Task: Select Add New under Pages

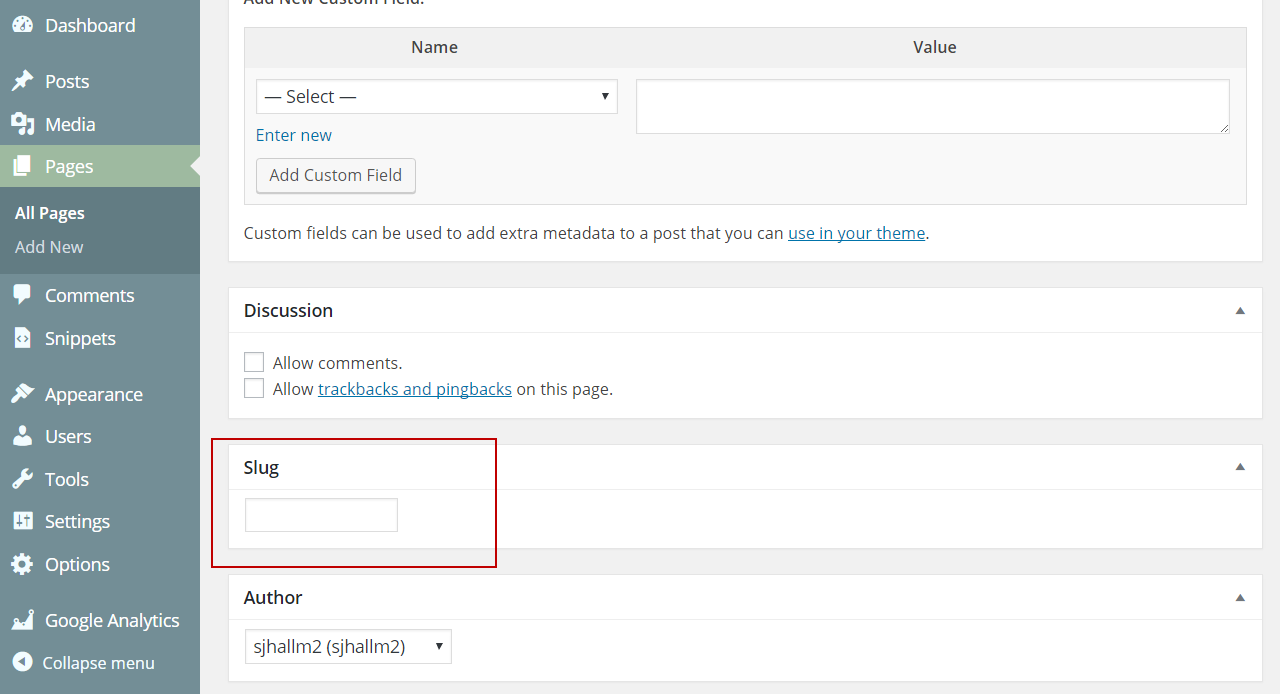Action: 49,247
